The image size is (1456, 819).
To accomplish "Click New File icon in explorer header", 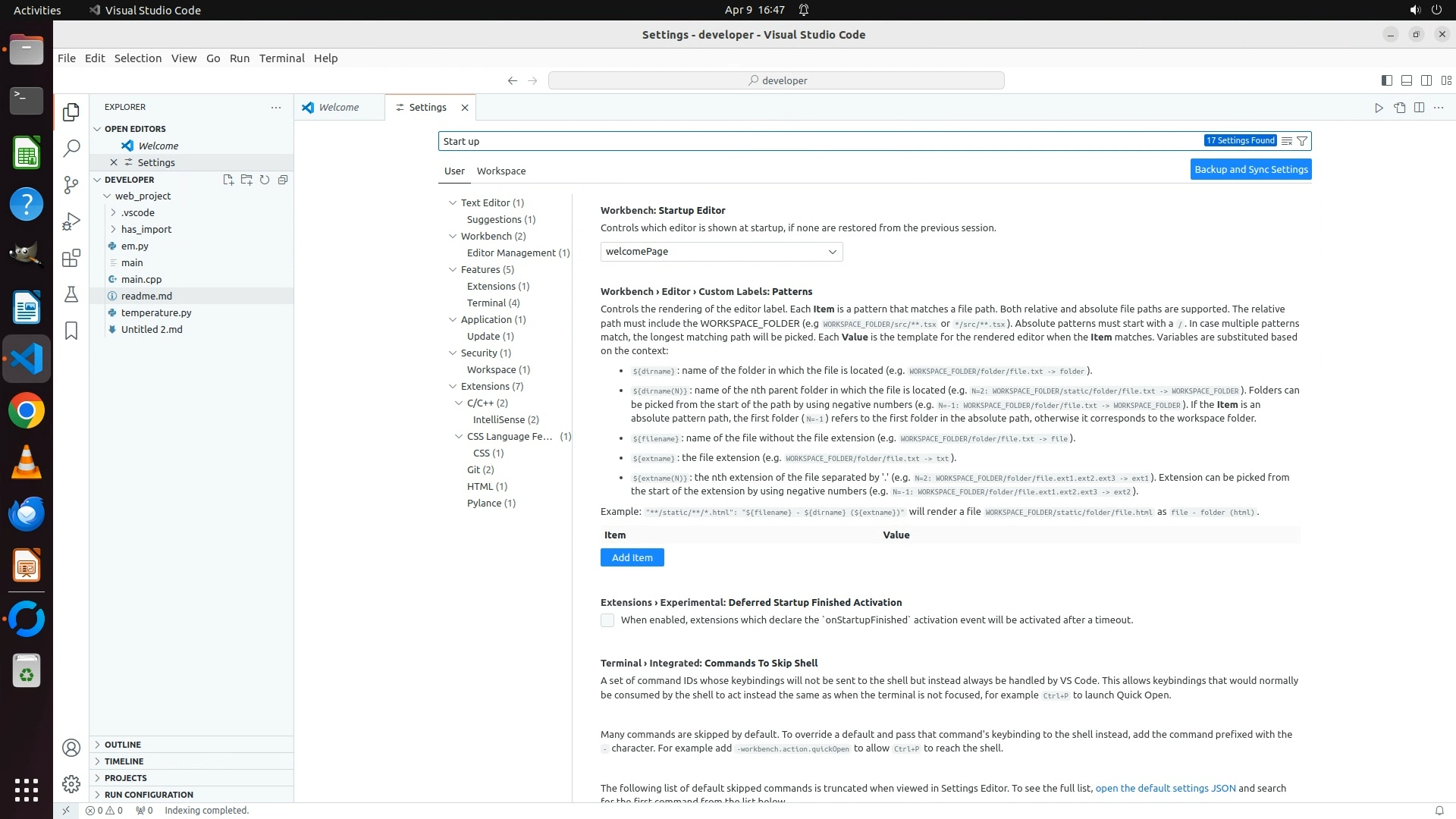I will [228, 180].
